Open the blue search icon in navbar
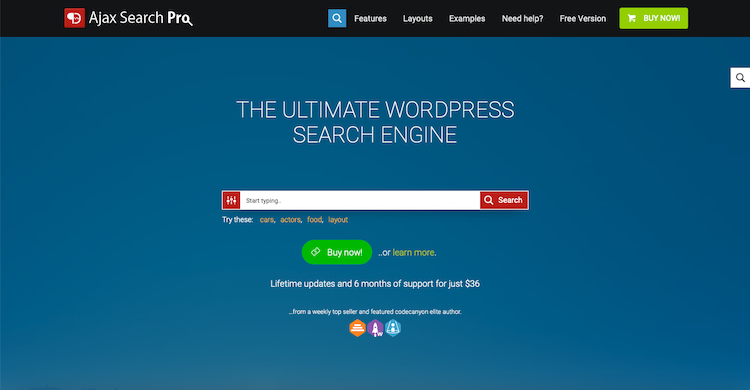Image resolution: width=750 pixels, height=390 pixels. click(337, 18)
